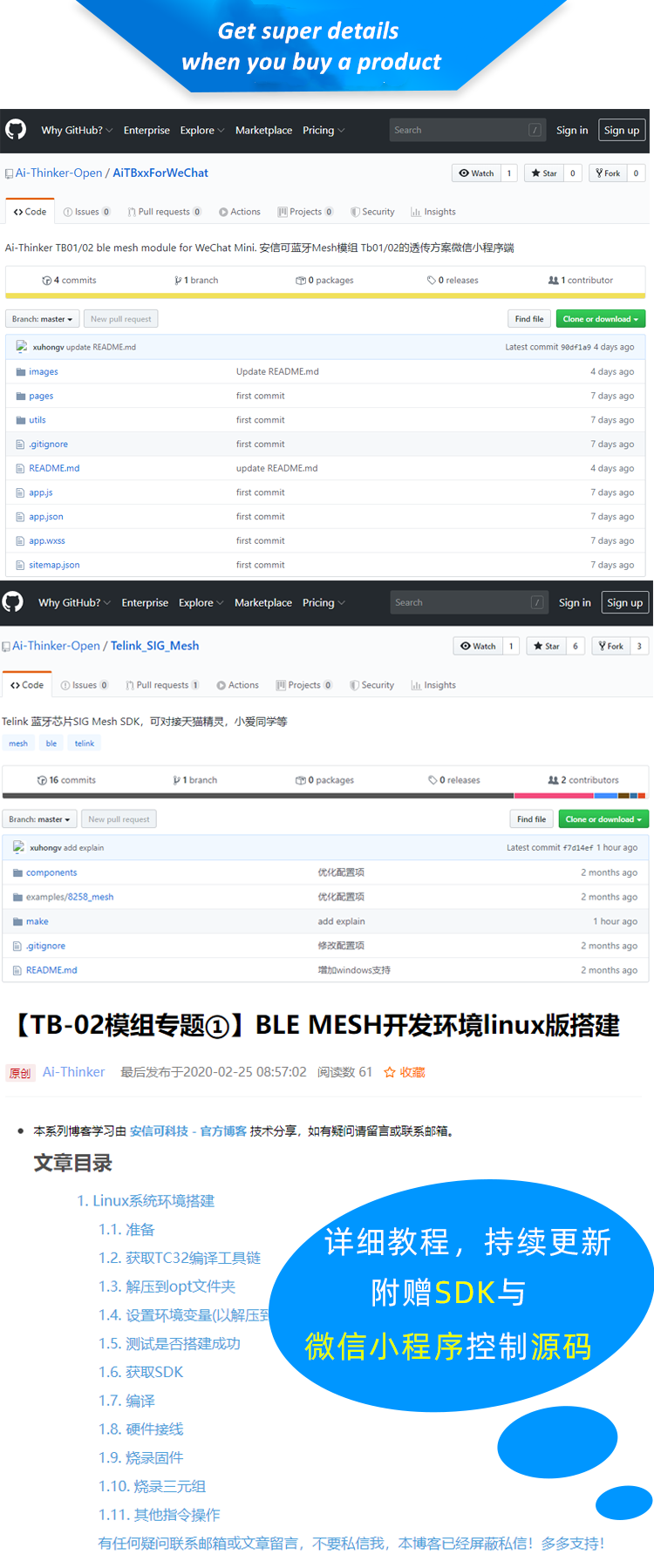Expand Pricing menu in Telink_SIG_Mesh header
The width and height of the screenshot is (654, 1568).
pos(324,602)
